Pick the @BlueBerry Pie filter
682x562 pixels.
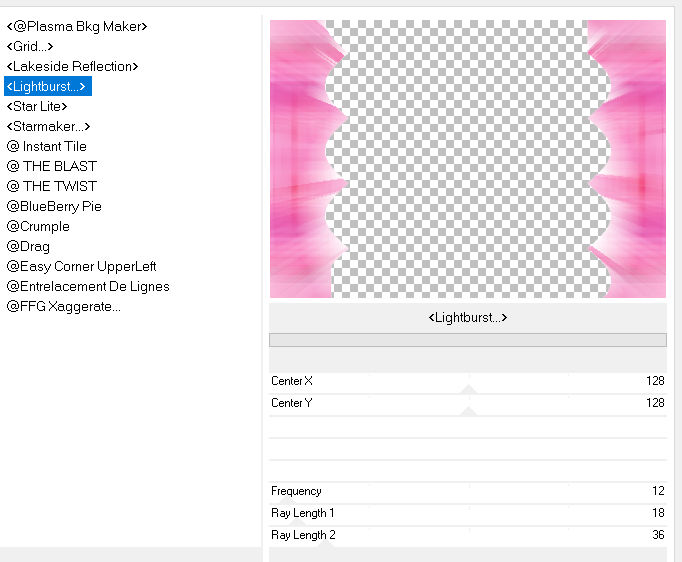pos(54,206)
